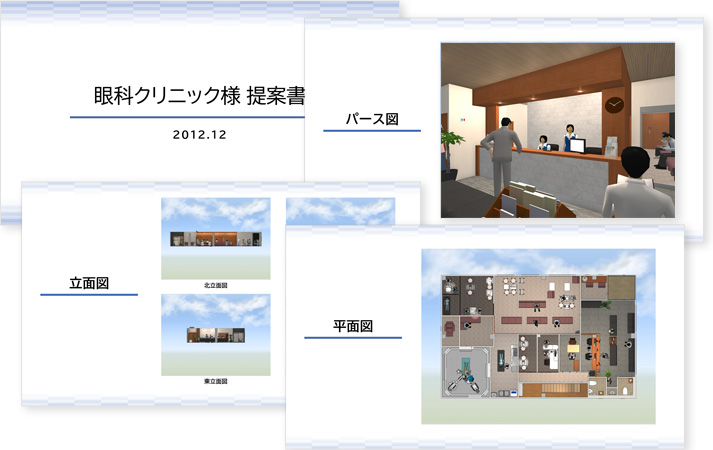Click the 眼科クリニック様 提案書 title text
713x450 pixels.
tap(196, 96)
